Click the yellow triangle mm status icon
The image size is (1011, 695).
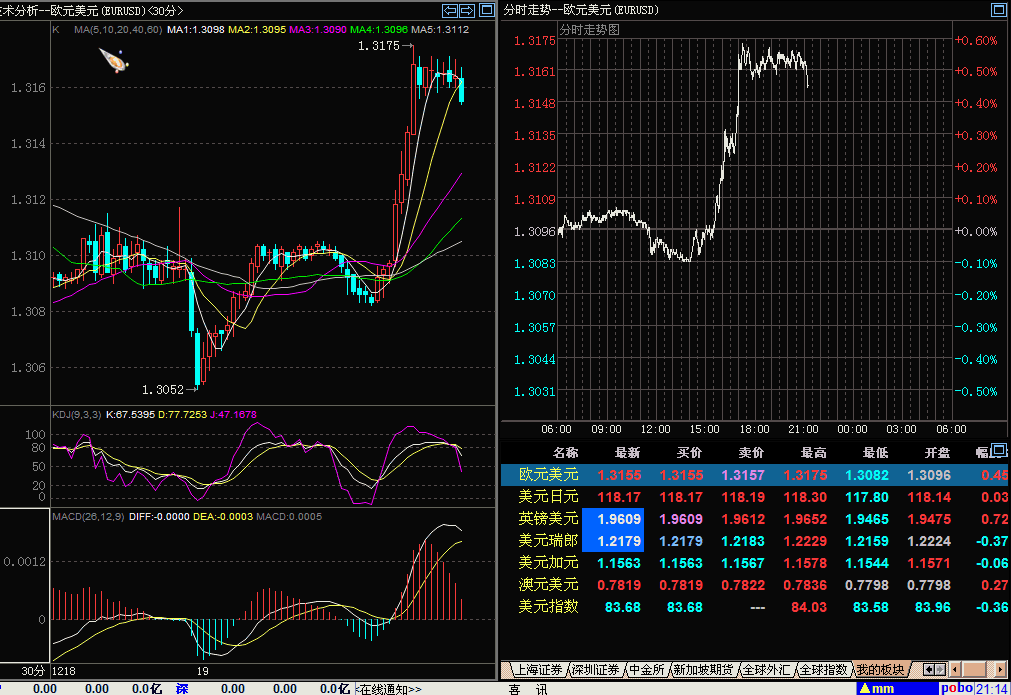coord(875,688)
